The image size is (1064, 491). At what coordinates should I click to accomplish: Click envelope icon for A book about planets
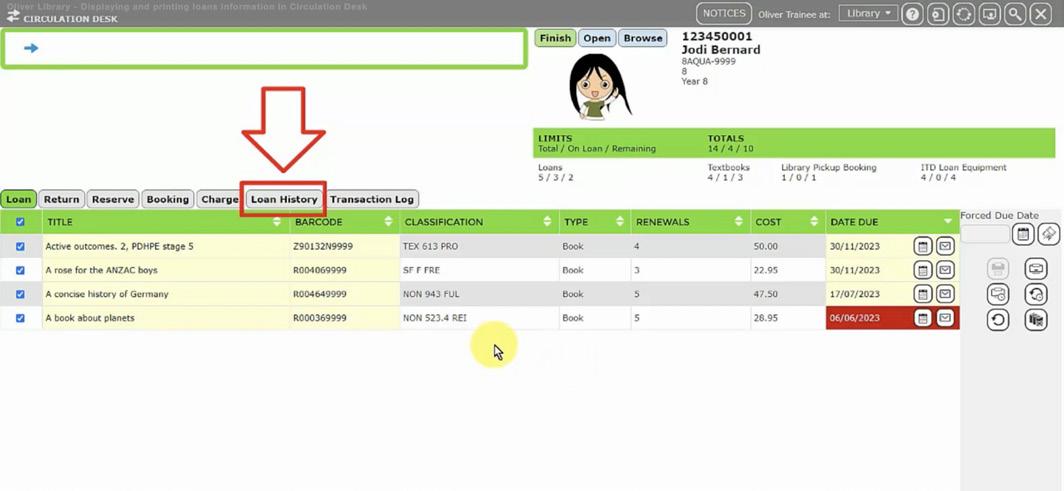tap(945, 317)
